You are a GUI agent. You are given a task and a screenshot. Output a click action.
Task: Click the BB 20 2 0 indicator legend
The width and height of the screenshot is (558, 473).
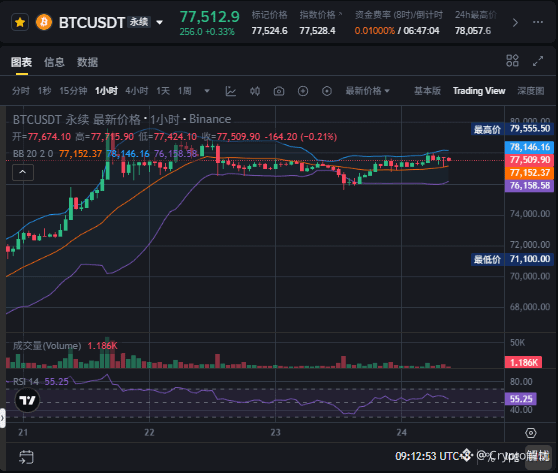[x=33, y=154]
